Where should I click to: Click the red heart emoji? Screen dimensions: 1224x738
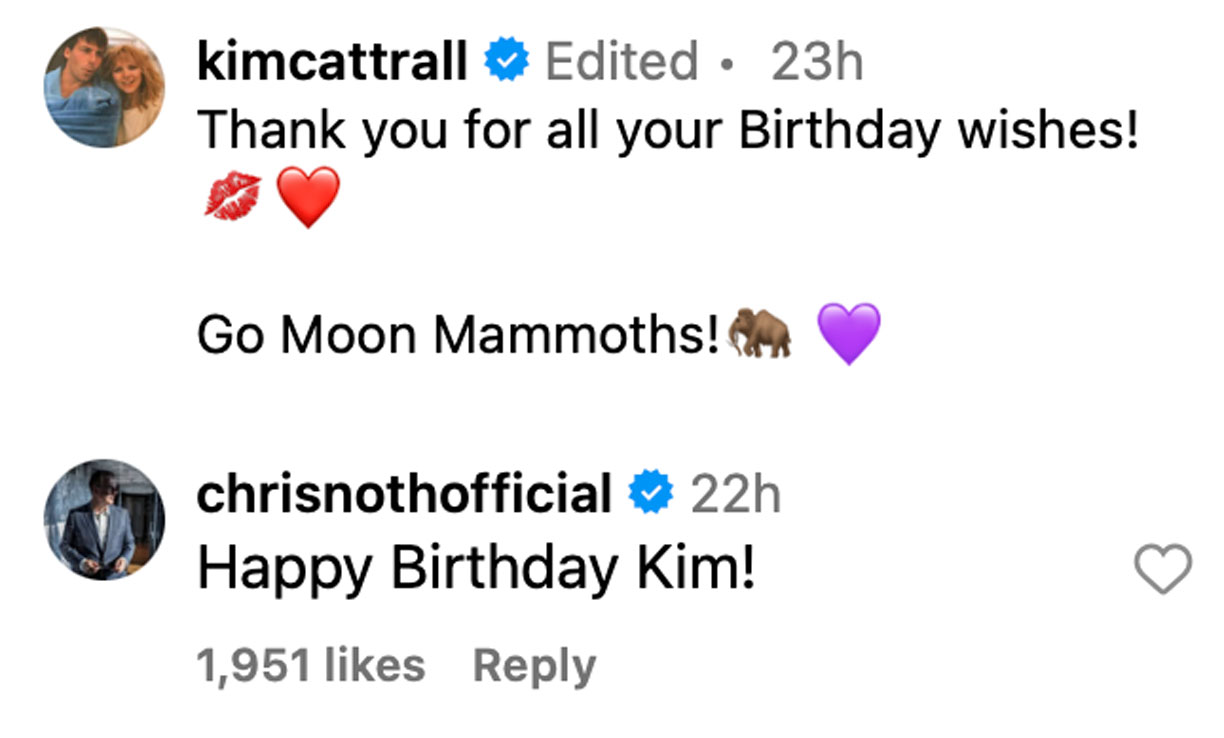pyautogui.click(x=308, y=196)
